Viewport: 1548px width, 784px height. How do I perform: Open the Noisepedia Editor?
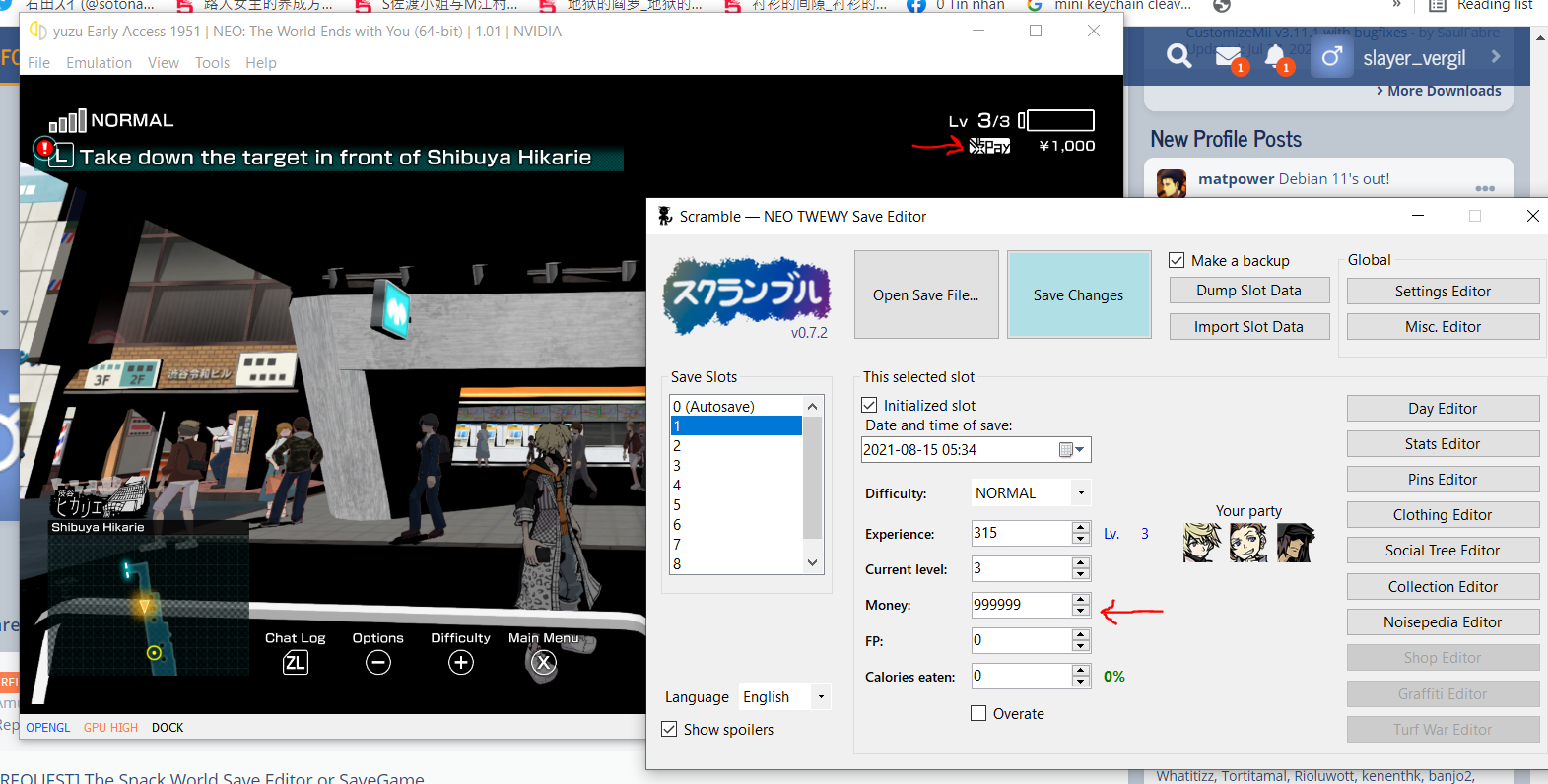pos(1443,622)
